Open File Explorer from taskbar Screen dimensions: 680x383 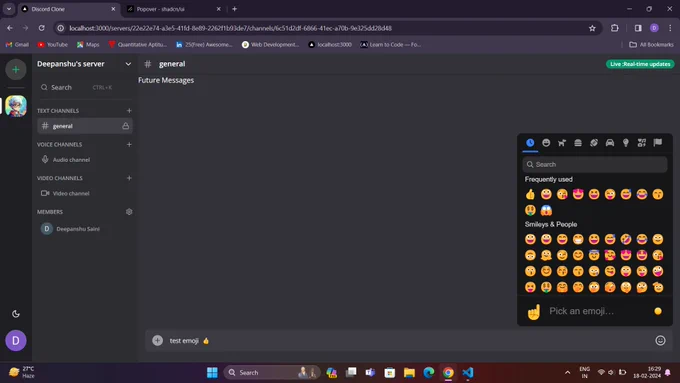[x=409, y=373]
